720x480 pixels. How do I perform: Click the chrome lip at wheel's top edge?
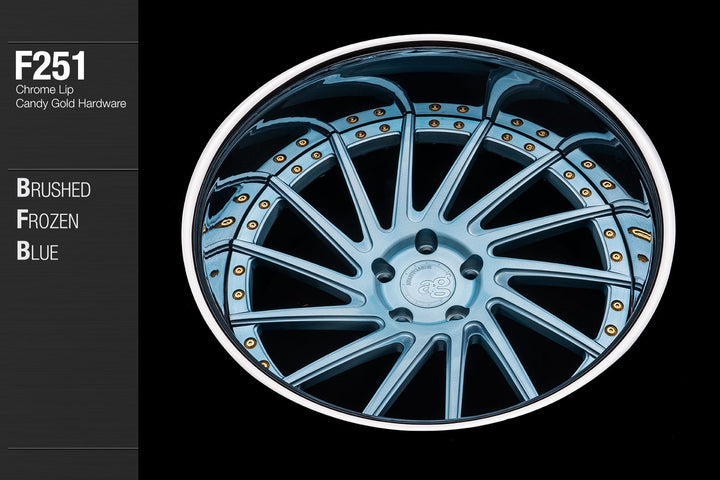pos(430,42)
